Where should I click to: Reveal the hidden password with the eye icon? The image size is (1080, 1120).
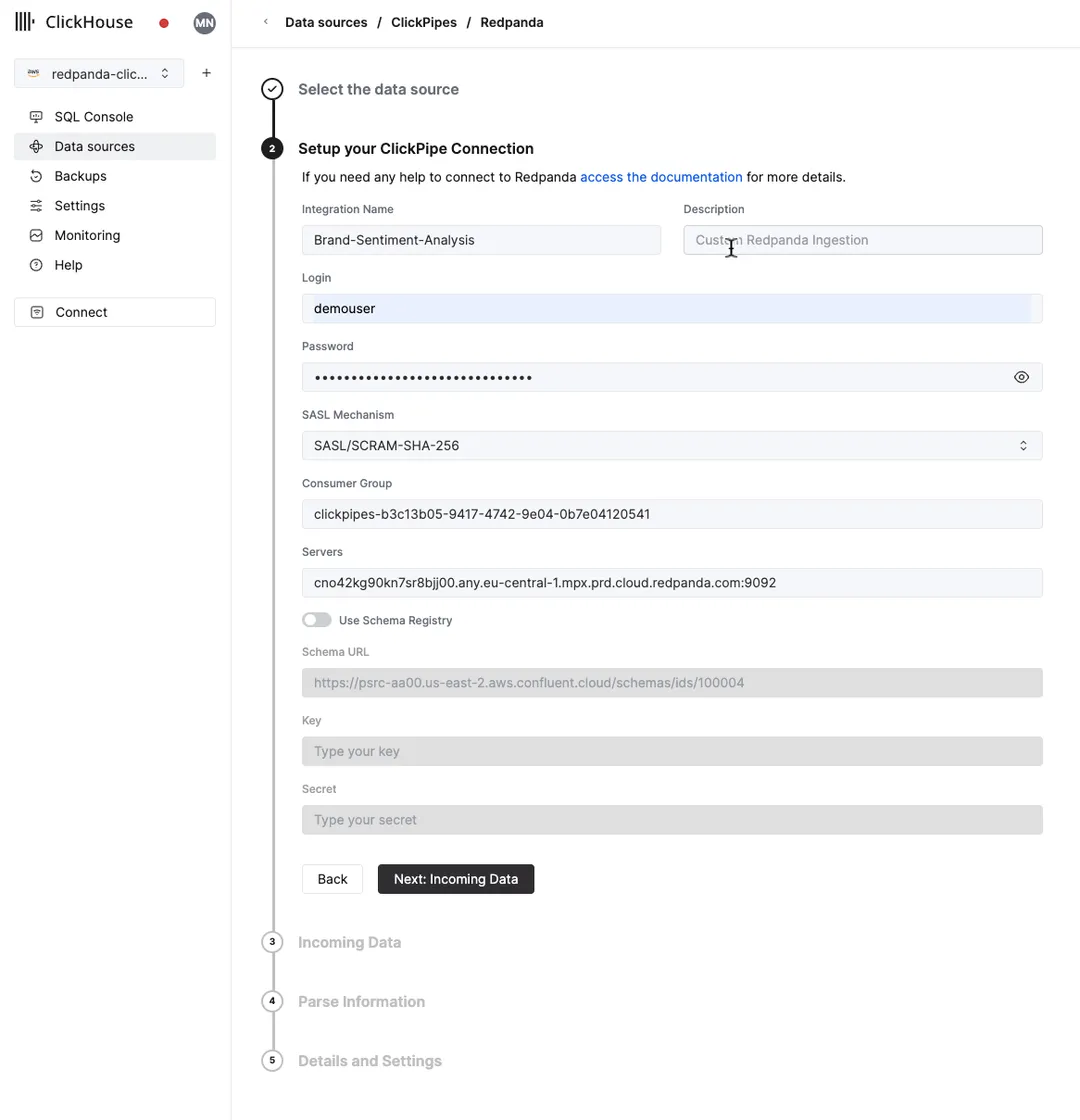coord(1021,377)
